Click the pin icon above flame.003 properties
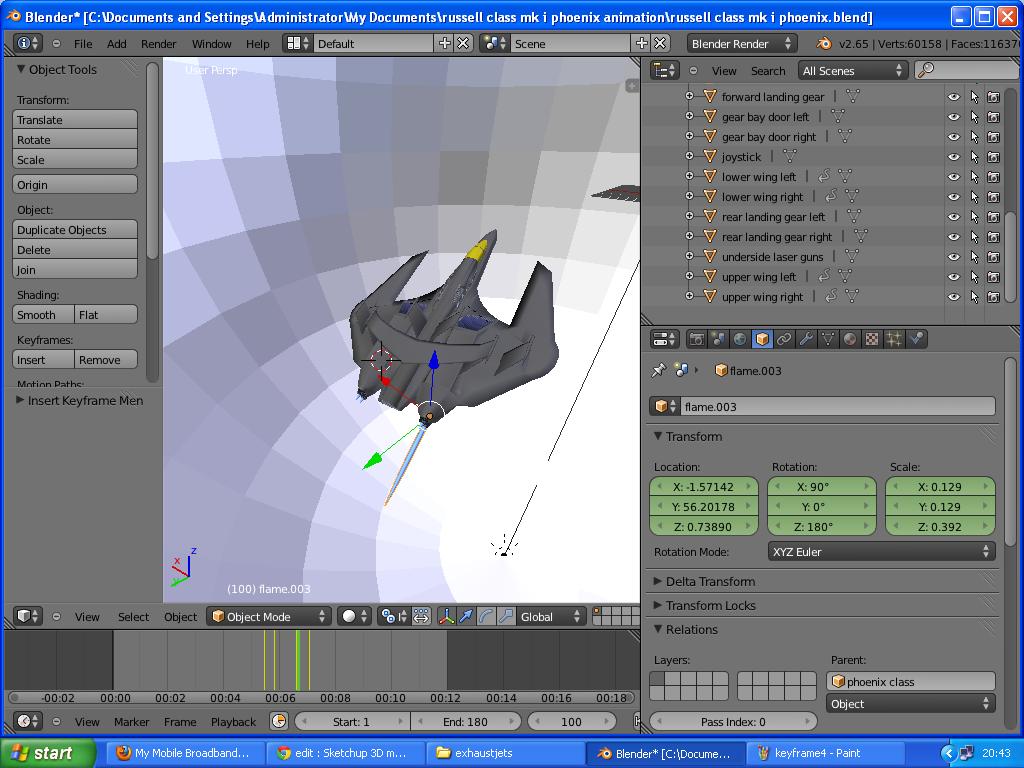1024x768 pixels. (659, 370)
